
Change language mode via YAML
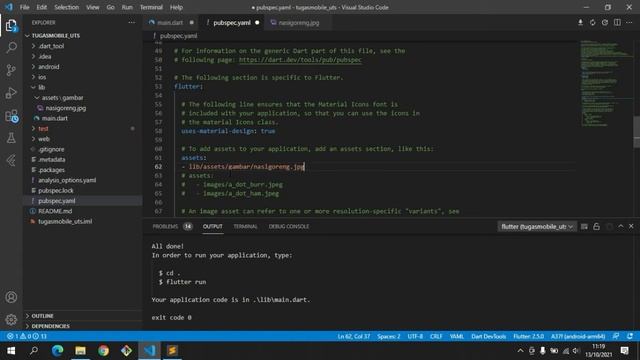[x=456, y=336]
